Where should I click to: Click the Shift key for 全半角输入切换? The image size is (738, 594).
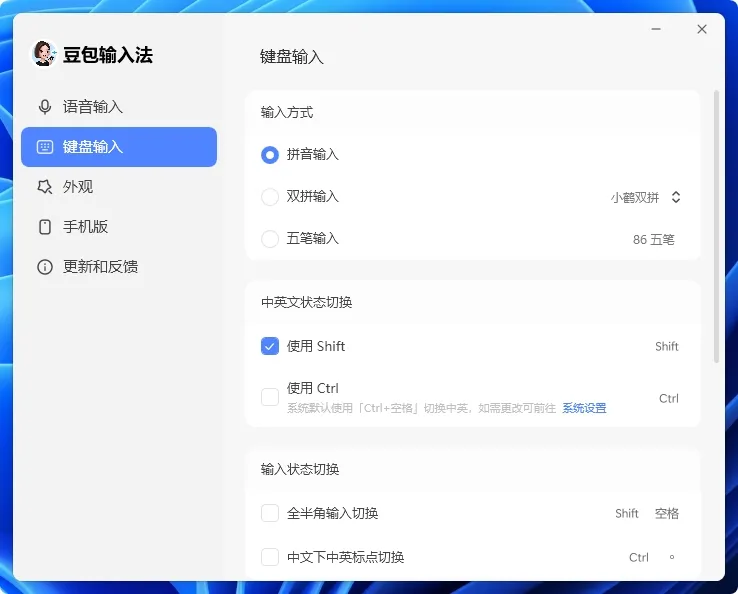coord(626,514)
